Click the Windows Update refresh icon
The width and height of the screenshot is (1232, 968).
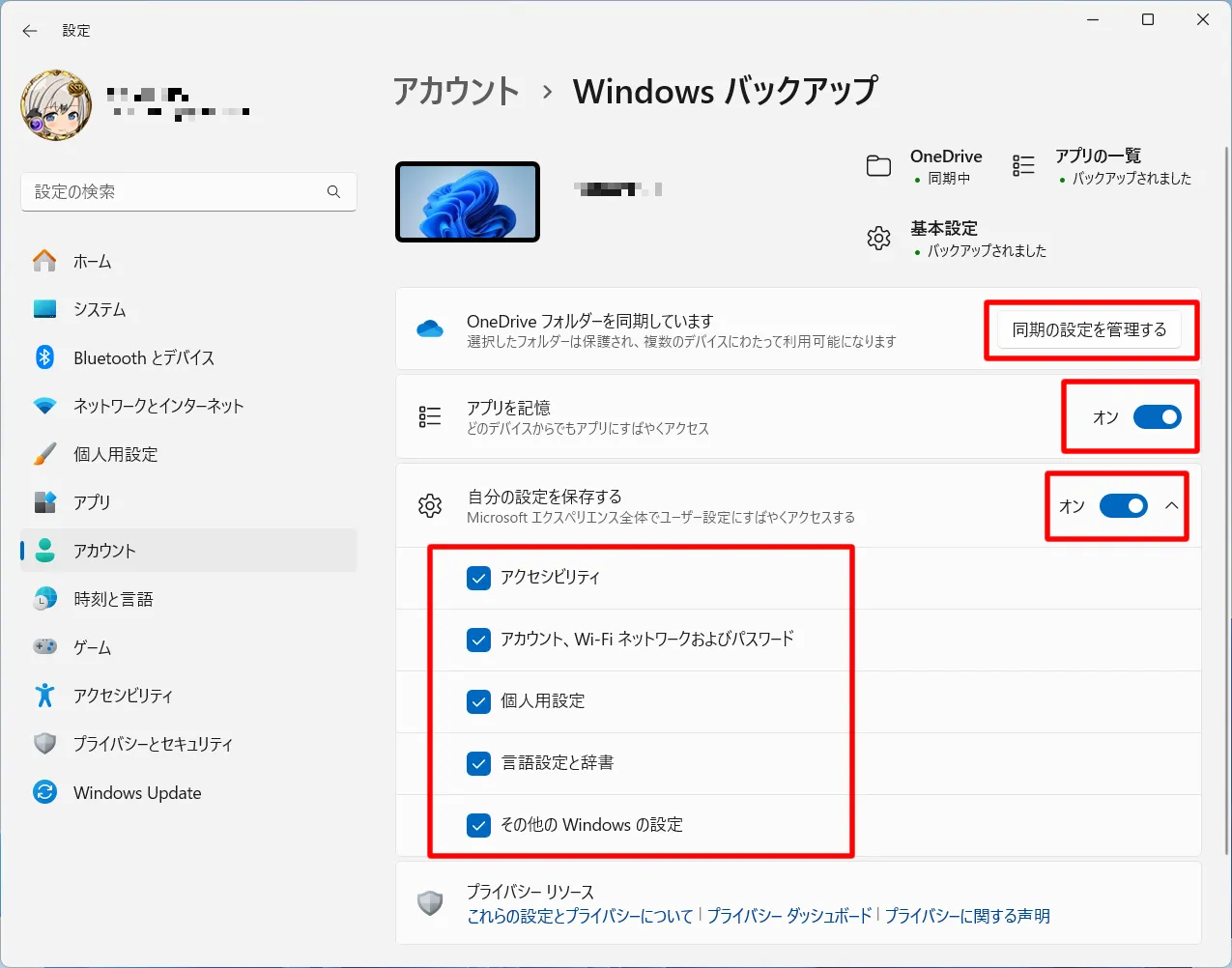(x=44, y=792)
